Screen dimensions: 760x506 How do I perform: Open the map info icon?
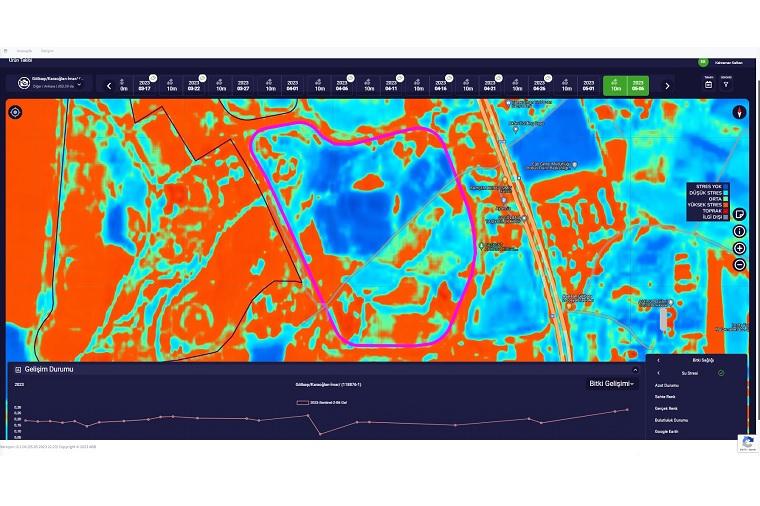coord(739,231)
